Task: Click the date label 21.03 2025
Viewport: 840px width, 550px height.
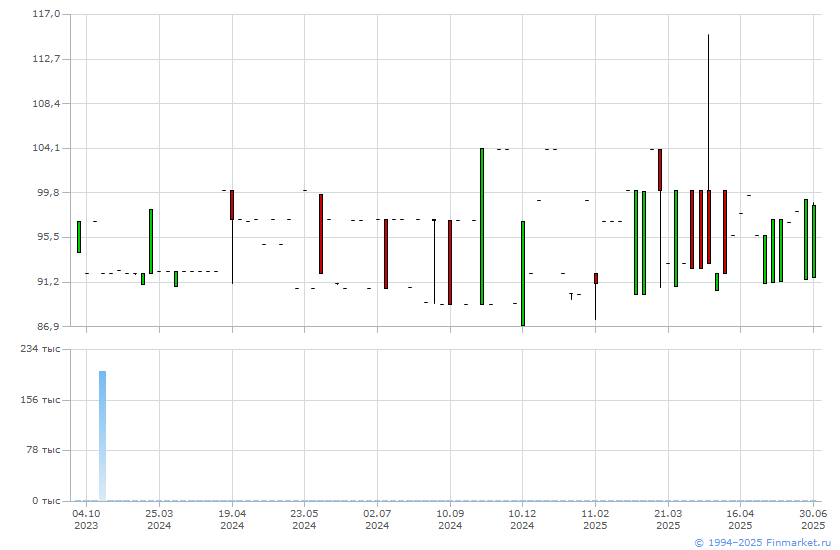Action: point(668,519)
